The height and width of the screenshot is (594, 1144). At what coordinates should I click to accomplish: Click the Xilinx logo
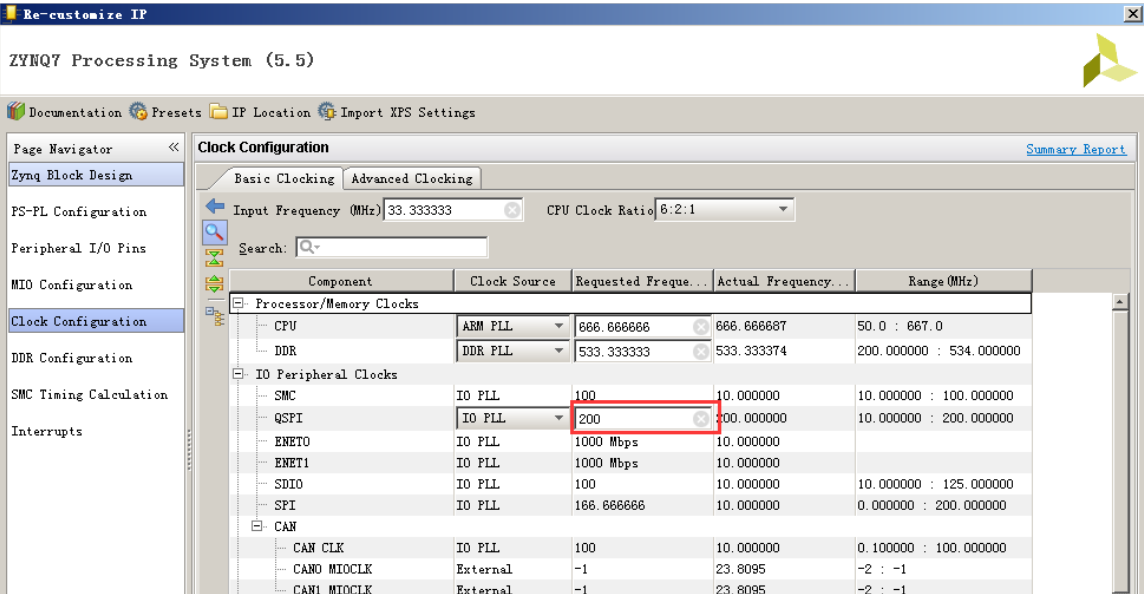pos(1110,61)
